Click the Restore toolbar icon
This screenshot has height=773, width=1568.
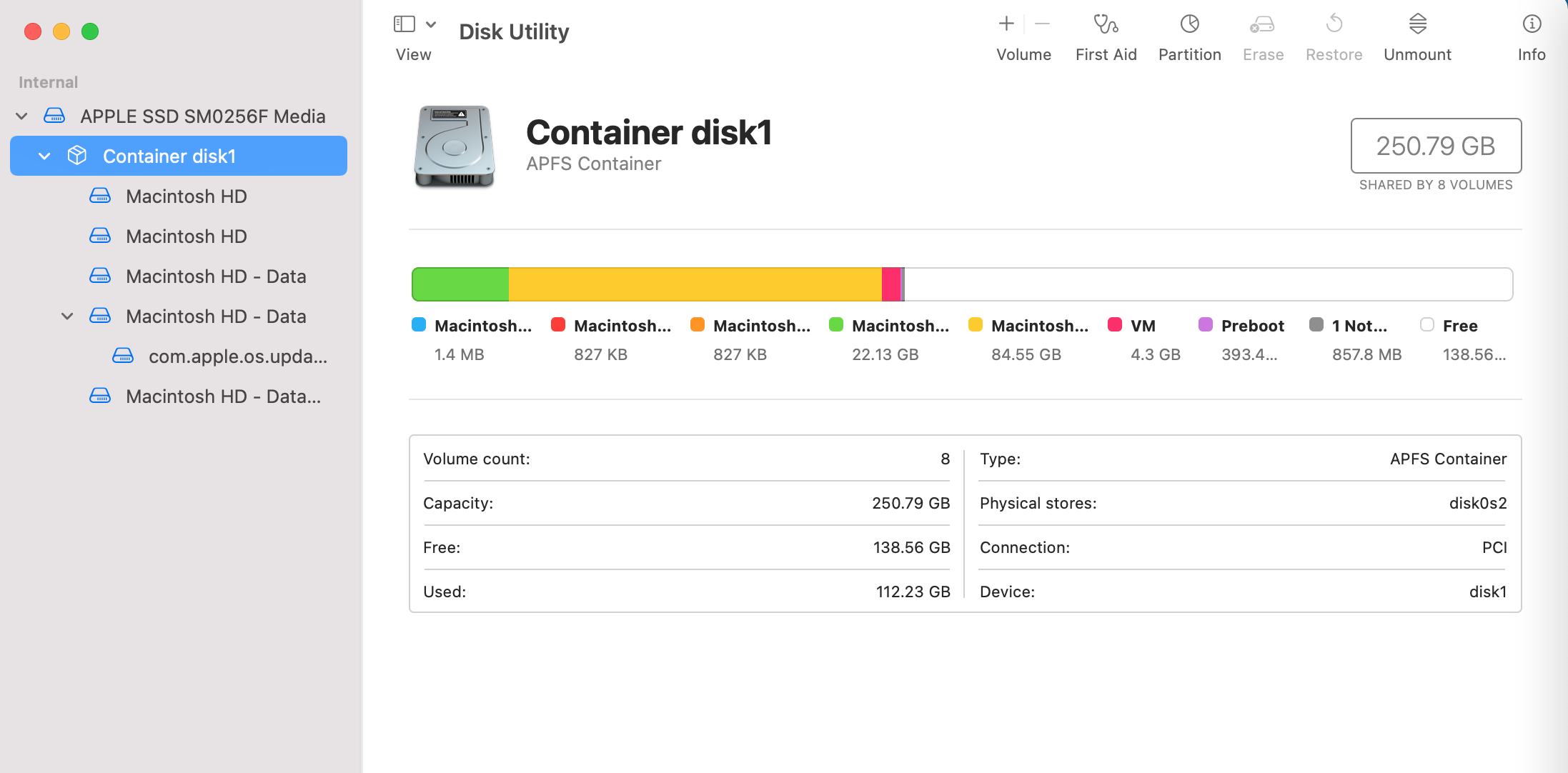coord(1334,25)
